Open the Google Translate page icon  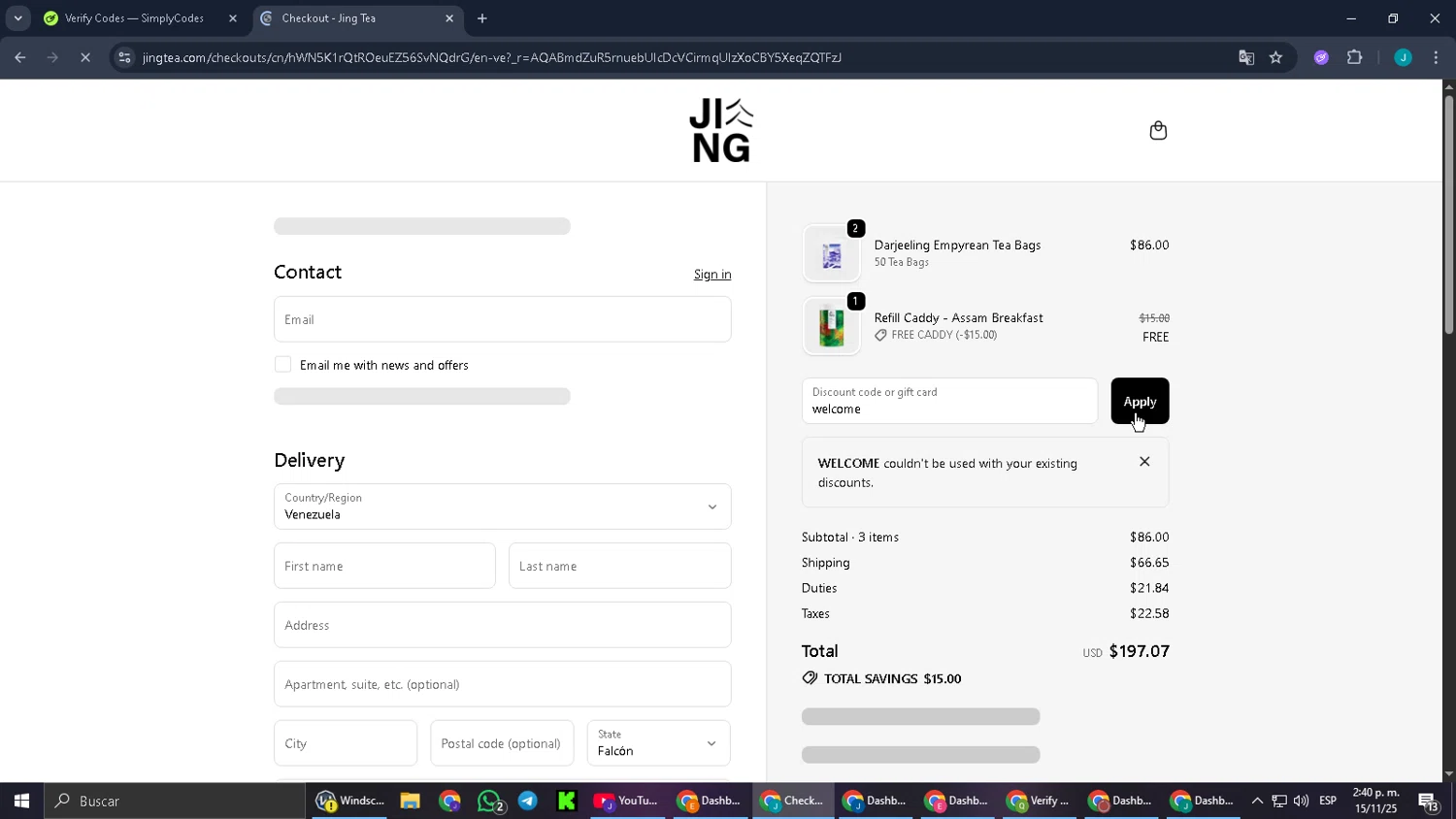coord(1246,57)
